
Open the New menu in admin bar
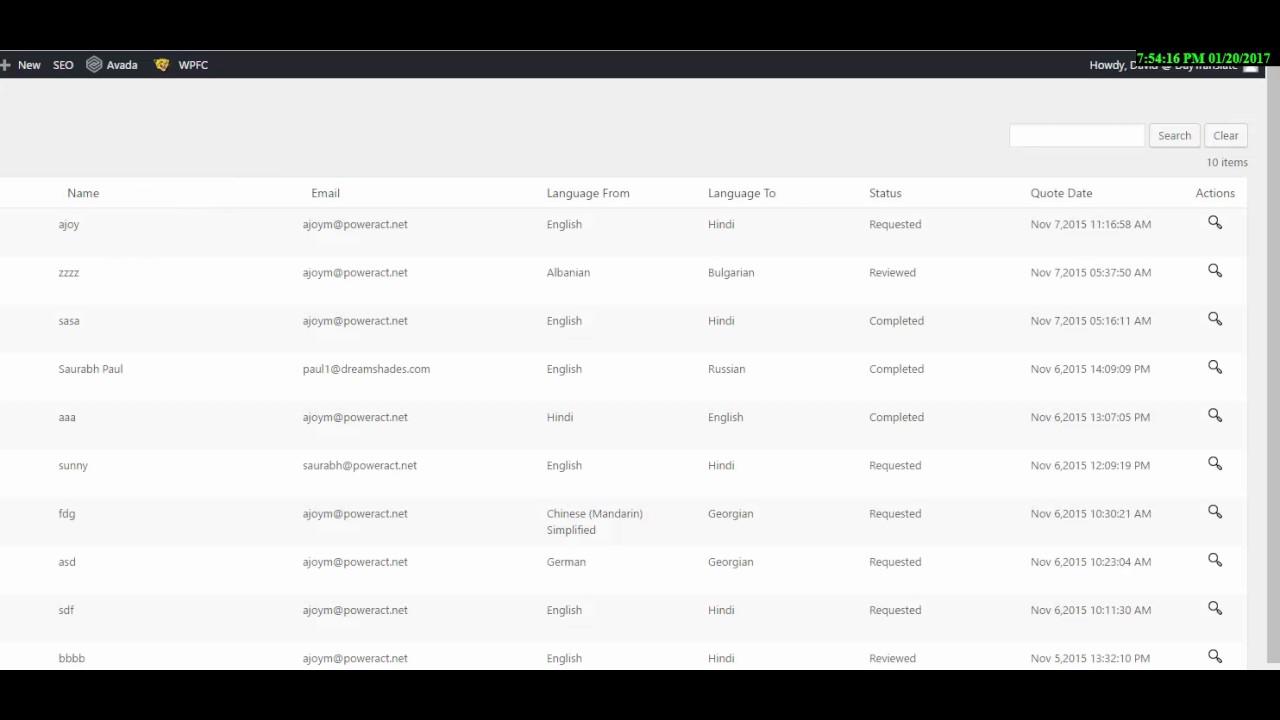click(29, 65)
